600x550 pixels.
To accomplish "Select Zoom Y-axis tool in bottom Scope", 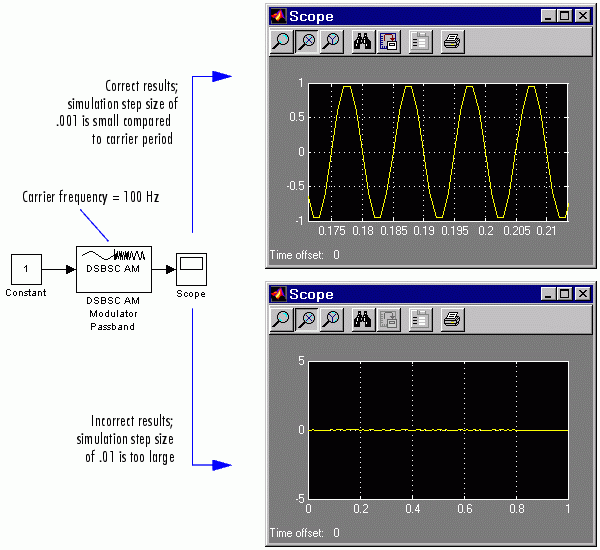I will (x=331, y=319).
